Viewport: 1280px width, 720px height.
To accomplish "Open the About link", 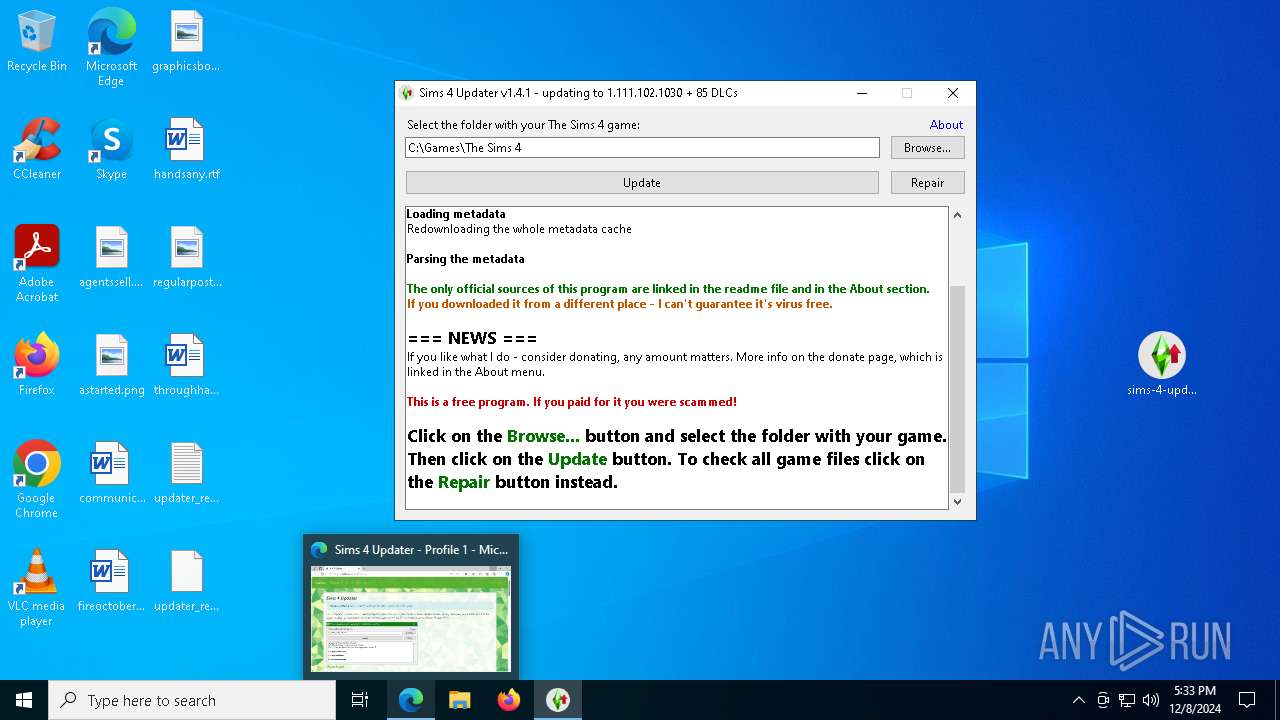I will [946, 125].
